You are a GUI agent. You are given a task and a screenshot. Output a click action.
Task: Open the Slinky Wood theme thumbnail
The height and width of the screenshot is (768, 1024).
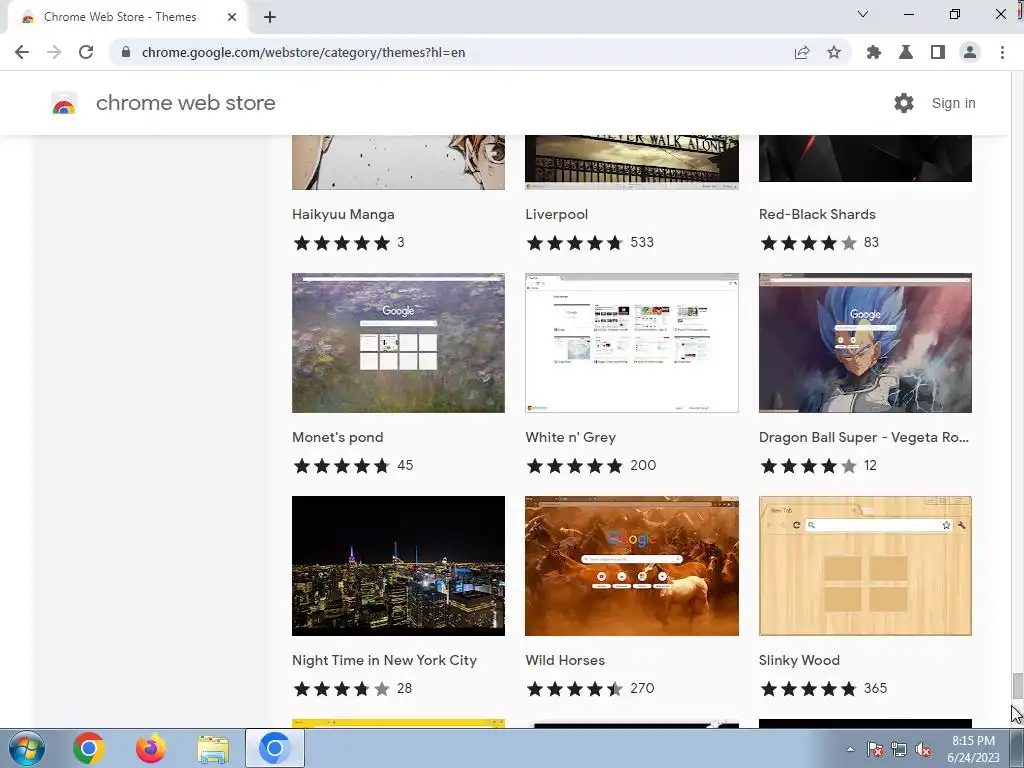point(865,566)
